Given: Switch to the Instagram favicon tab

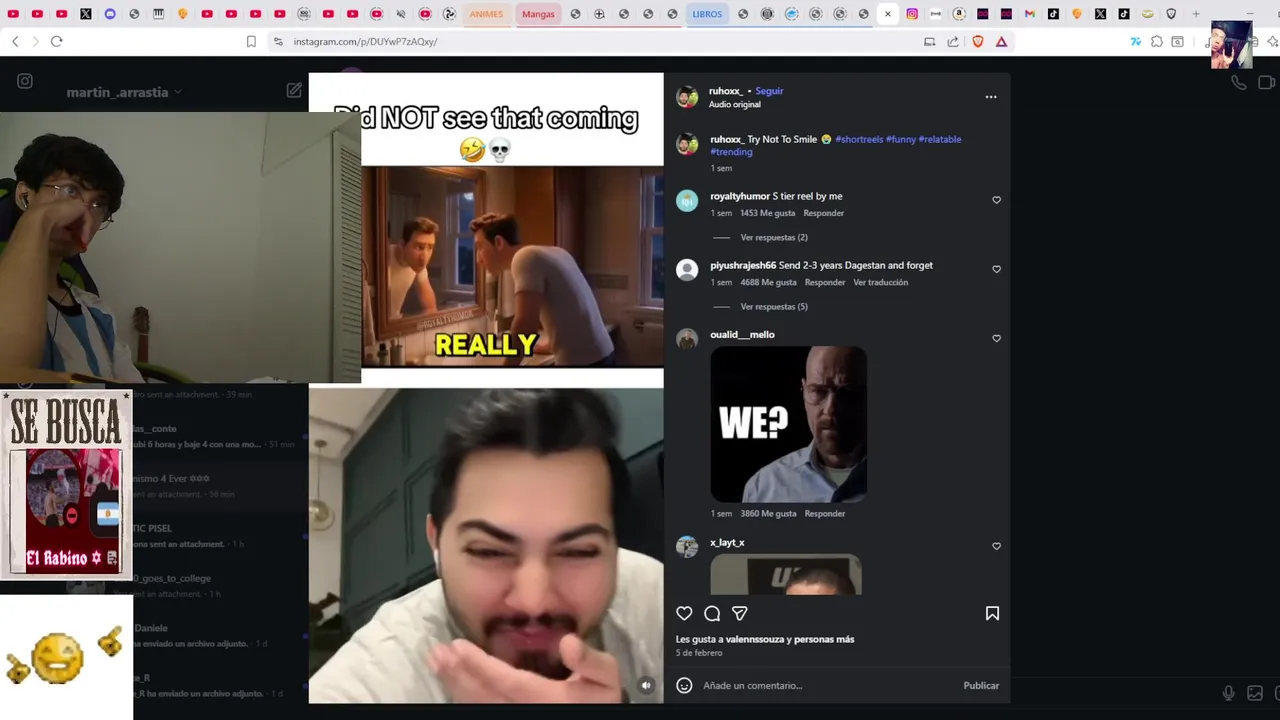Looking at the screenshot, I should click(x=912, y=14).
